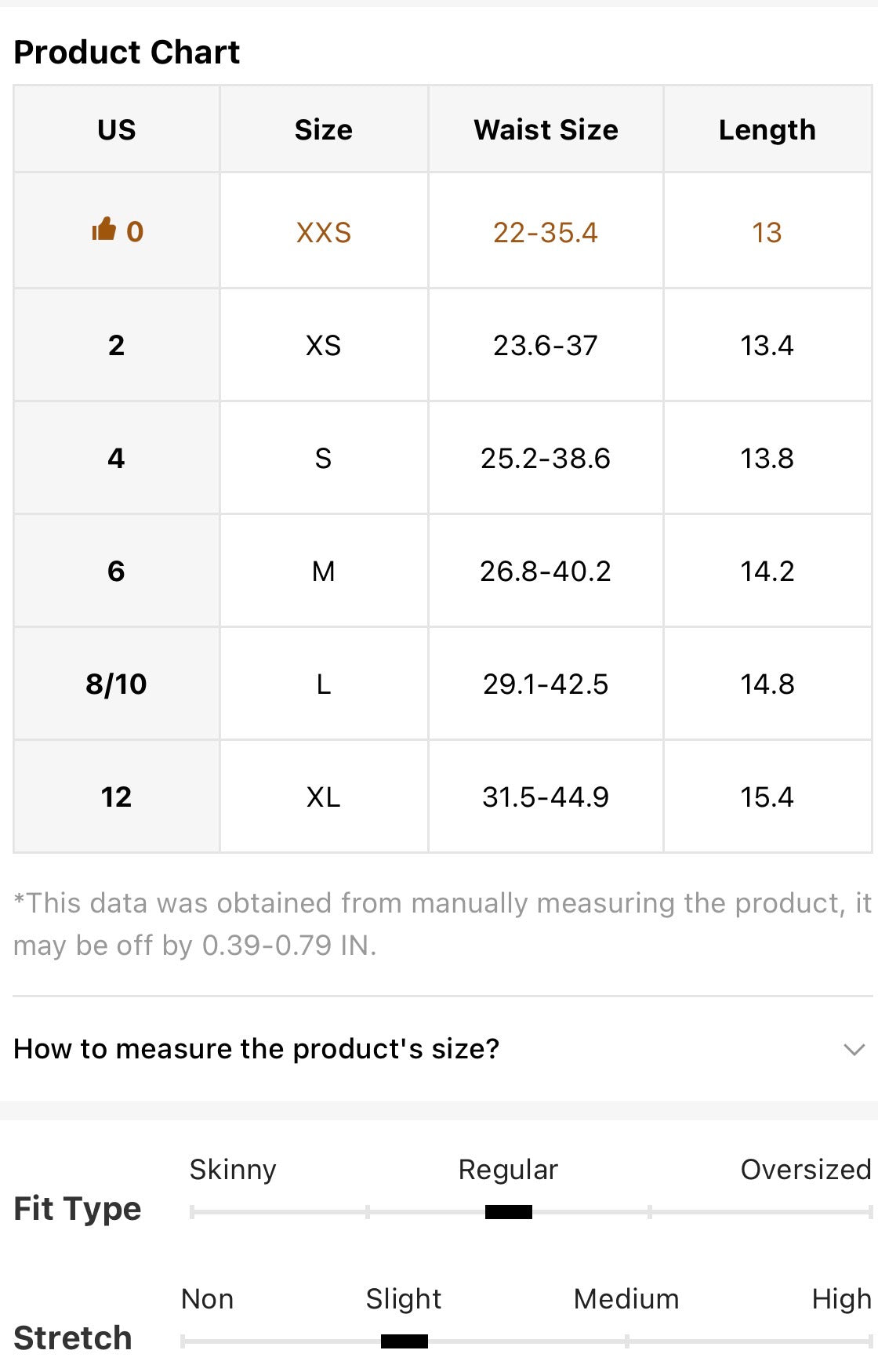Select the XS size row
Screen dimensions: 878x1372
coord(442,345)
